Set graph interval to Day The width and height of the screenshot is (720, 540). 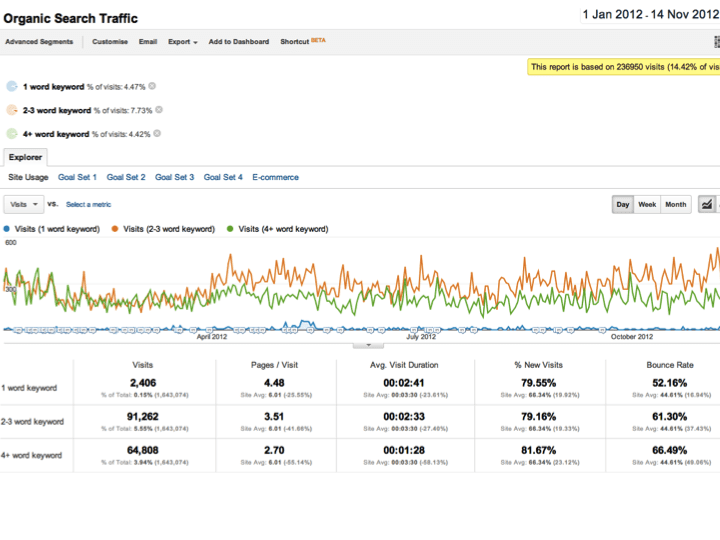[x=623, y=204]
